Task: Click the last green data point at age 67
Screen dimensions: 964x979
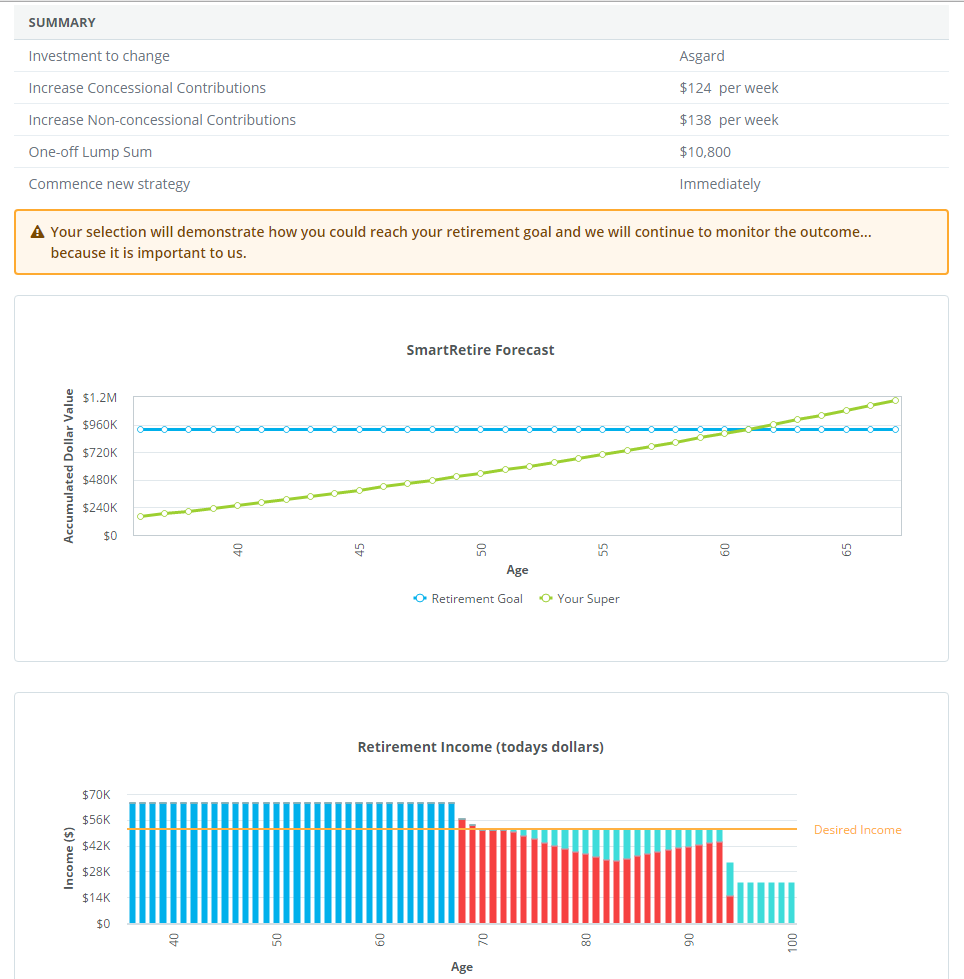Action: coord(895,400)
